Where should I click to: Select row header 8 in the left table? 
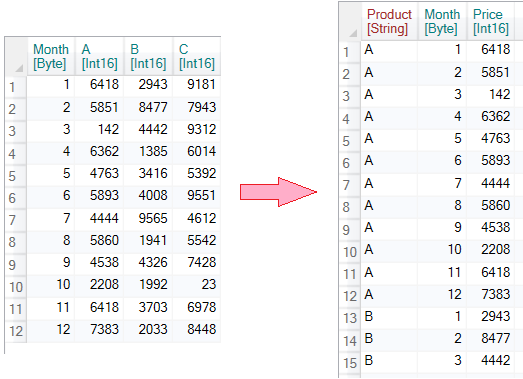pos(16,242)
